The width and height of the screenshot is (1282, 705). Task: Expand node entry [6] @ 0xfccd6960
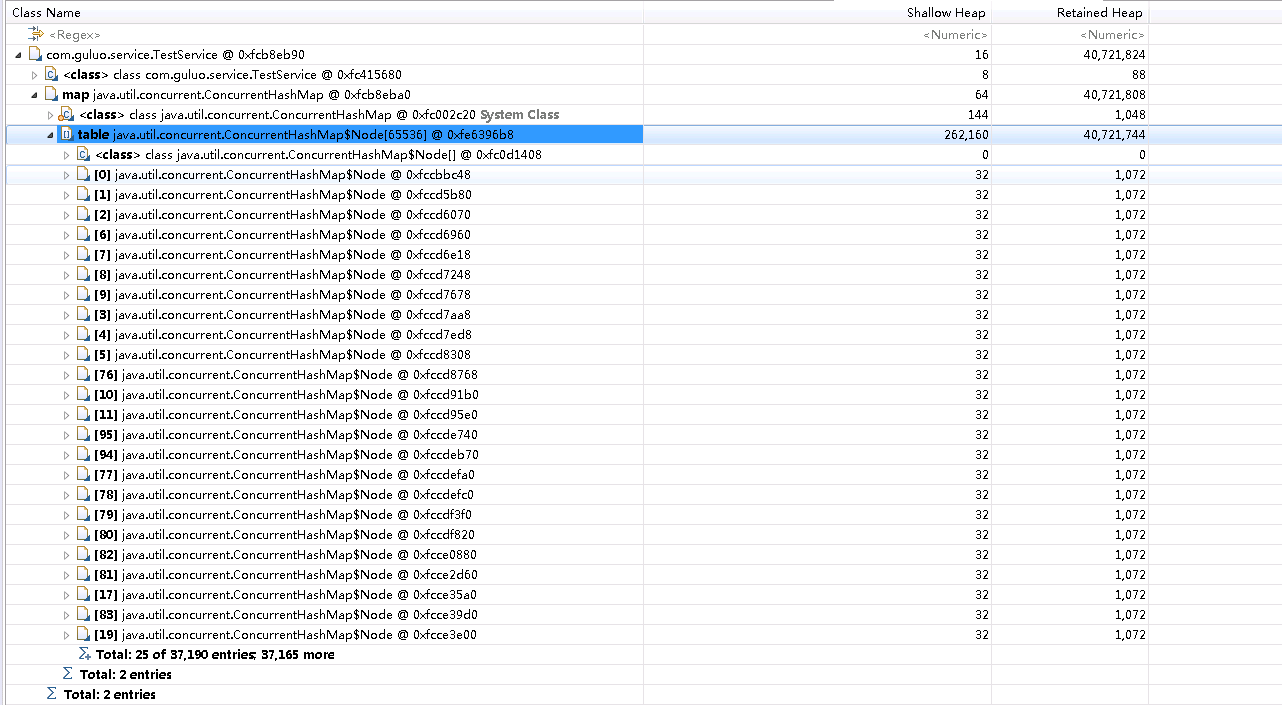pos(67,235)
